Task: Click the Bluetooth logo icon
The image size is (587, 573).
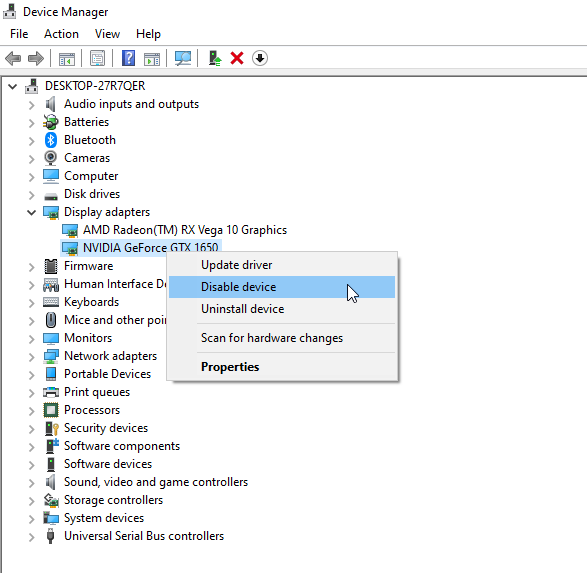Action: pos(51,140)
